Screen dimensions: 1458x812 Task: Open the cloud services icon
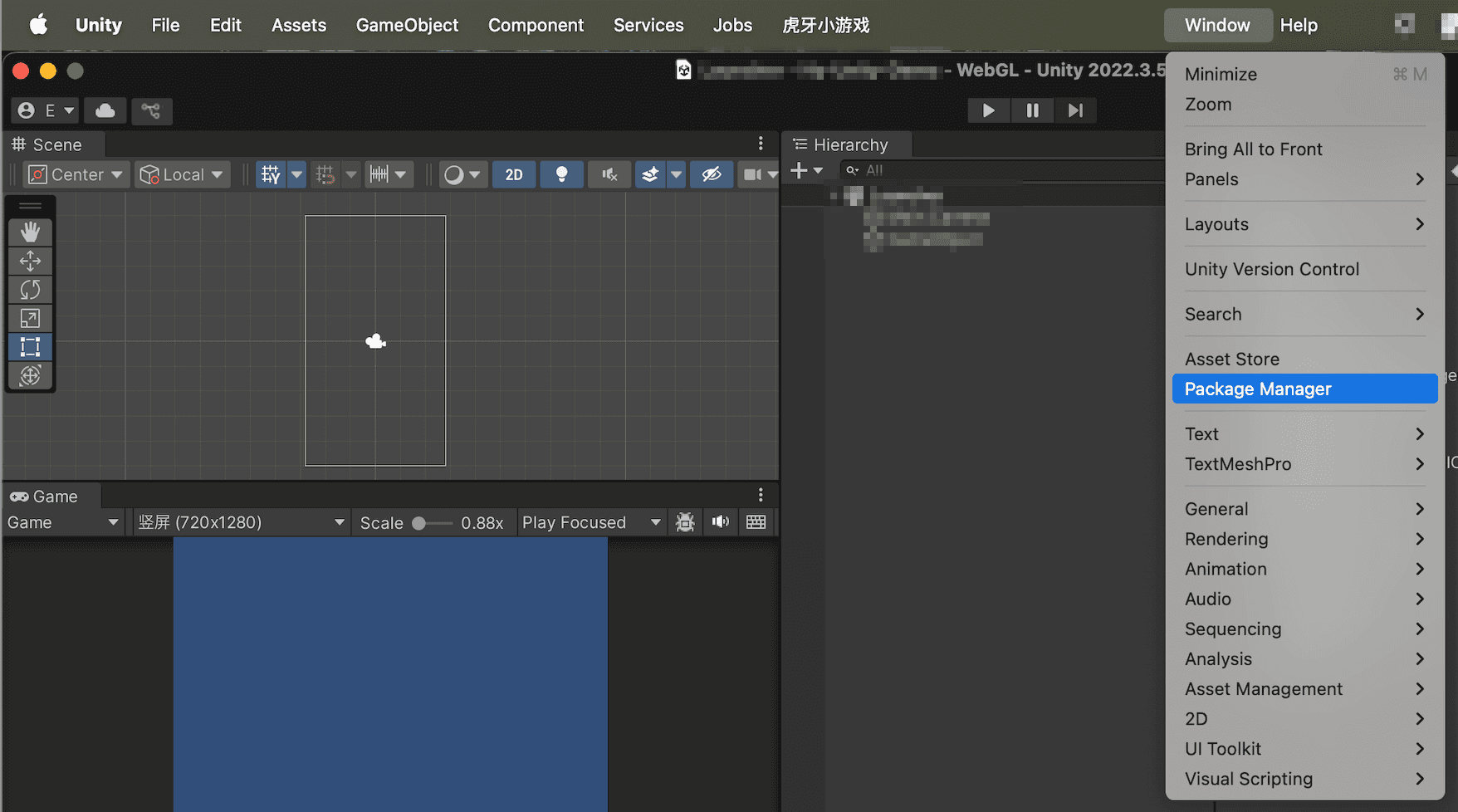click(105, 110)
